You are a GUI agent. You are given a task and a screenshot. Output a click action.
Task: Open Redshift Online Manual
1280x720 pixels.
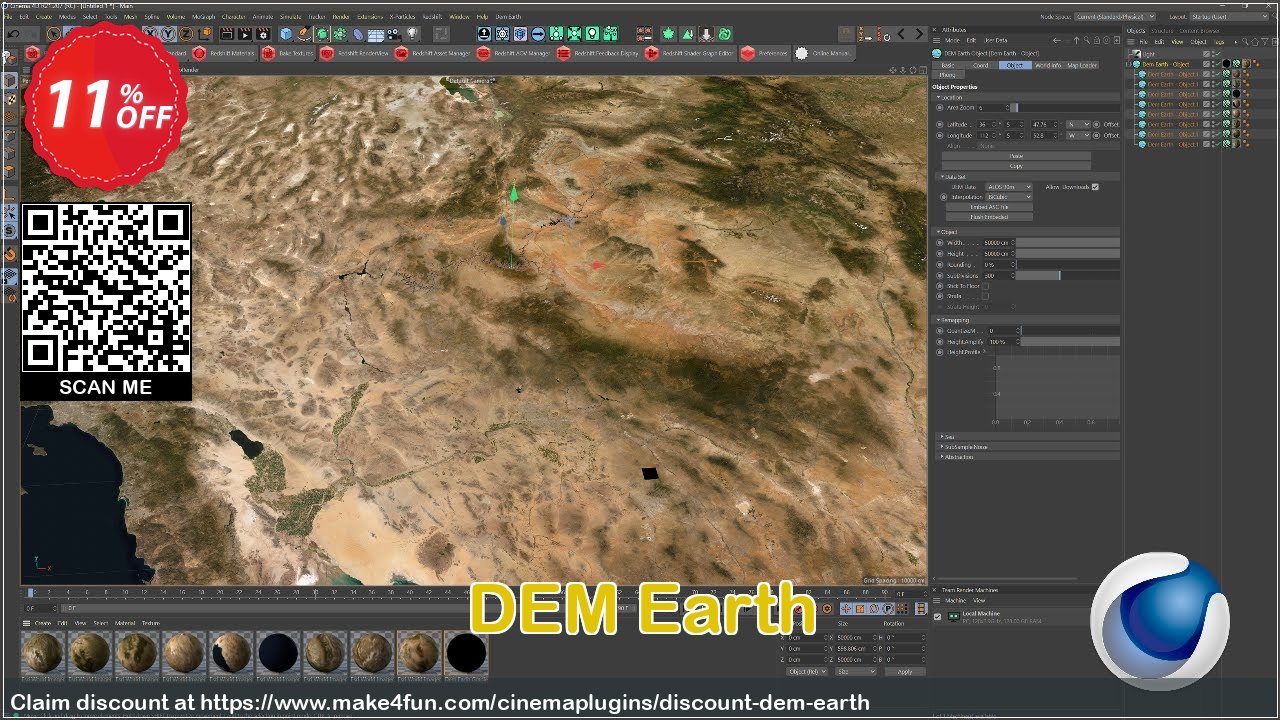click(824, 53)
